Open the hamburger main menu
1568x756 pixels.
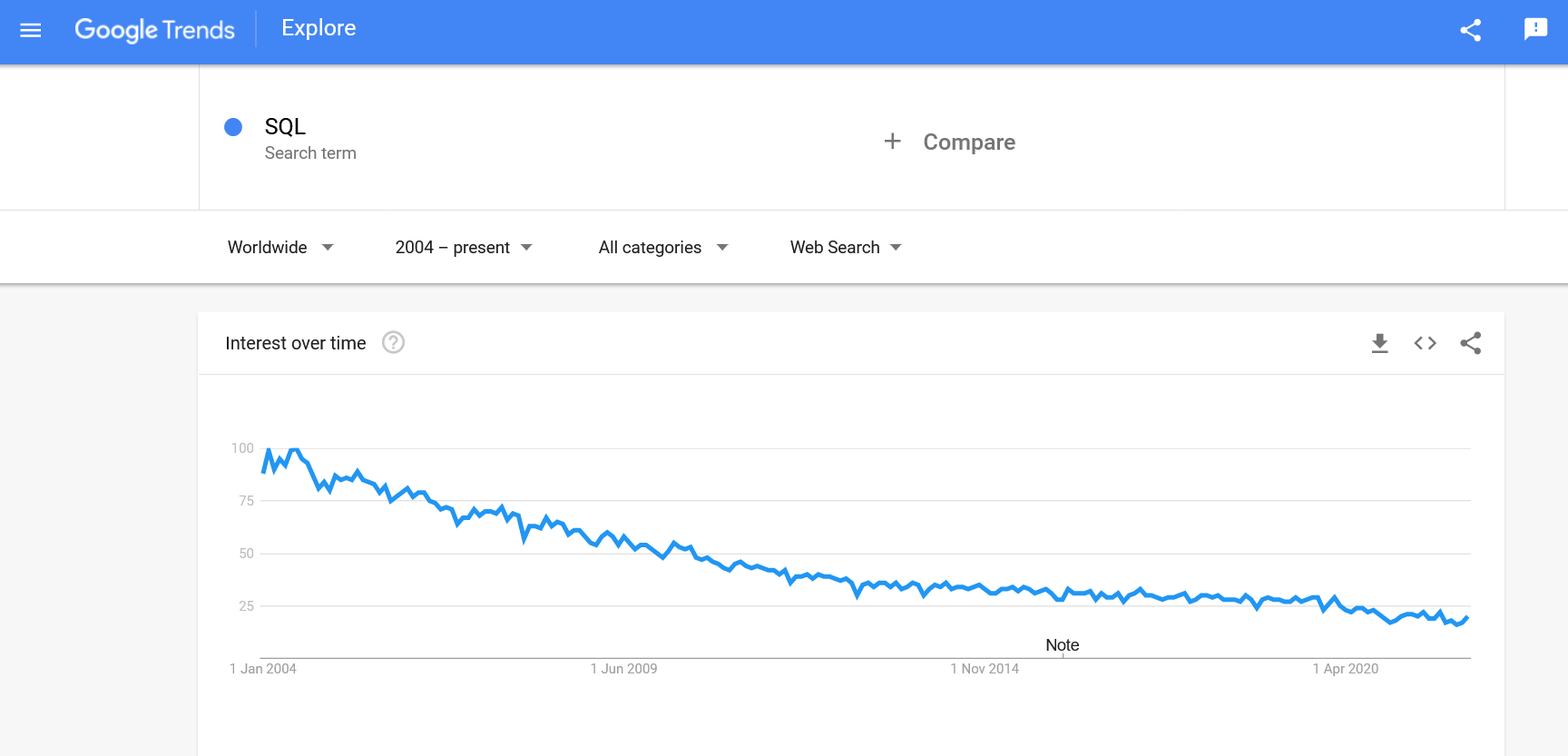click(x=31, y=30)
